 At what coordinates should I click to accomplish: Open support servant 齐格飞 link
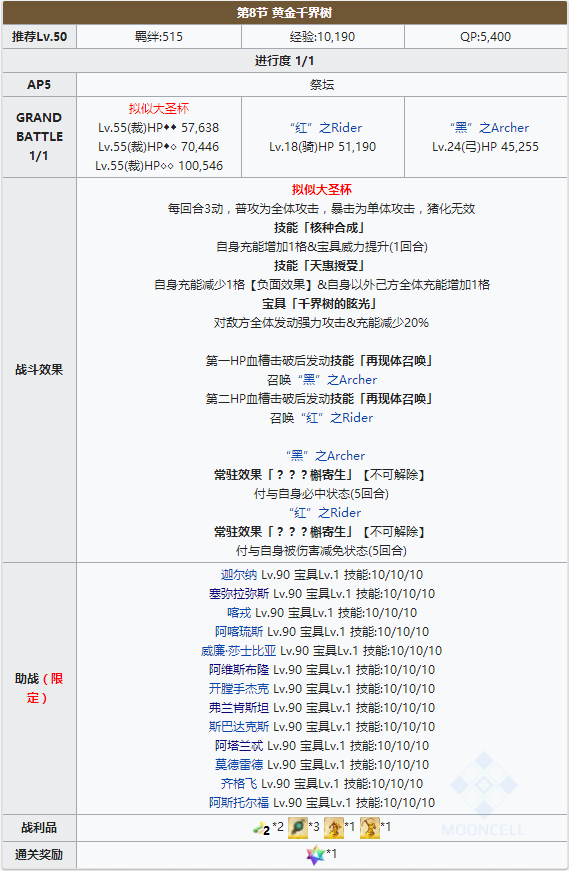pyautogui.click(x=239, y=784)
